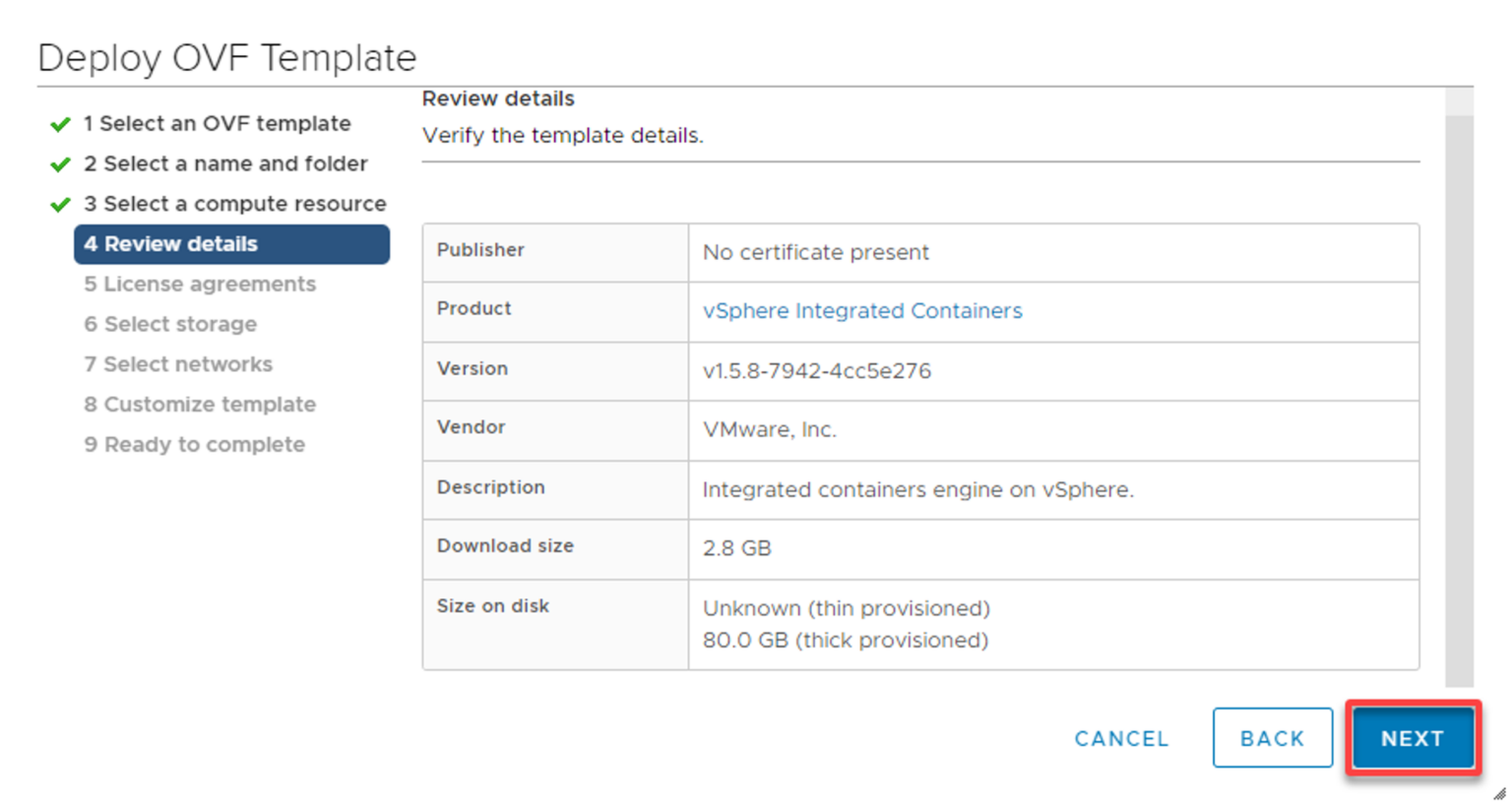Click the BACK button
Image resolution: width=1512 pixels, height=804 pixels.
(x=1272, y=738)
